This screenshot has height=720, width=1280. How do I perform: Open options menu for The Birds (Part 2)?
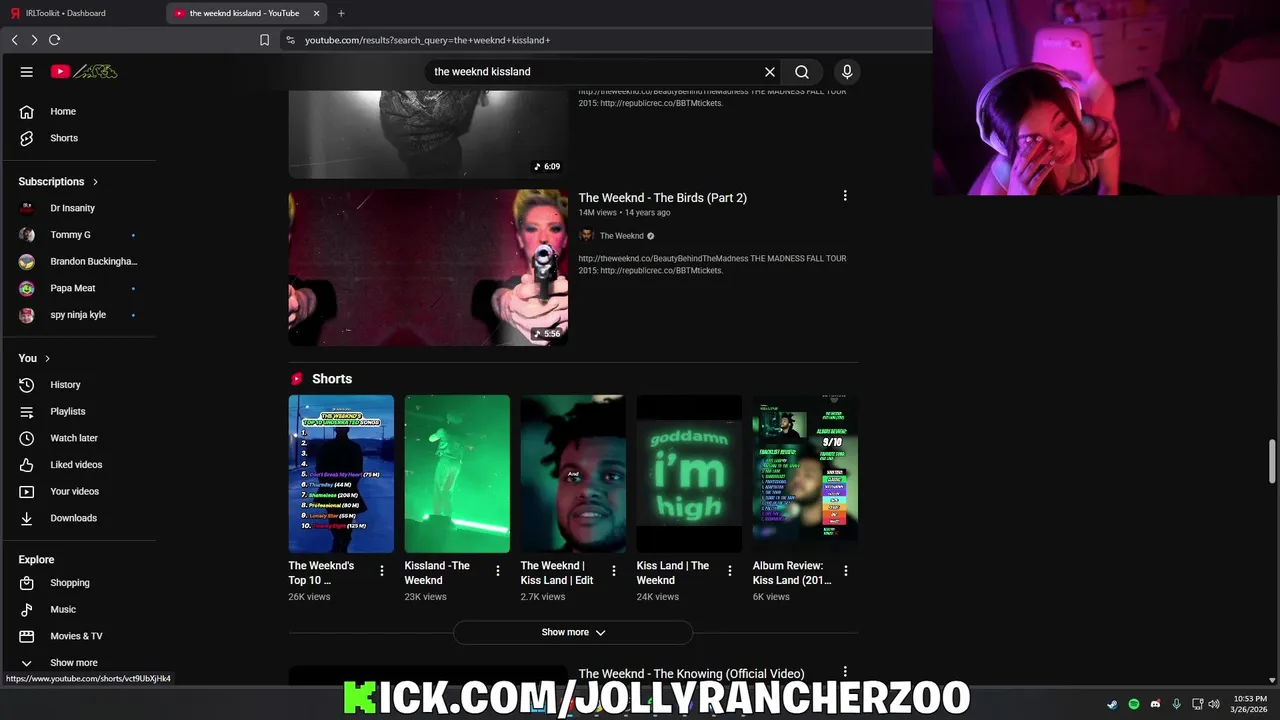[x=845, y=196]
